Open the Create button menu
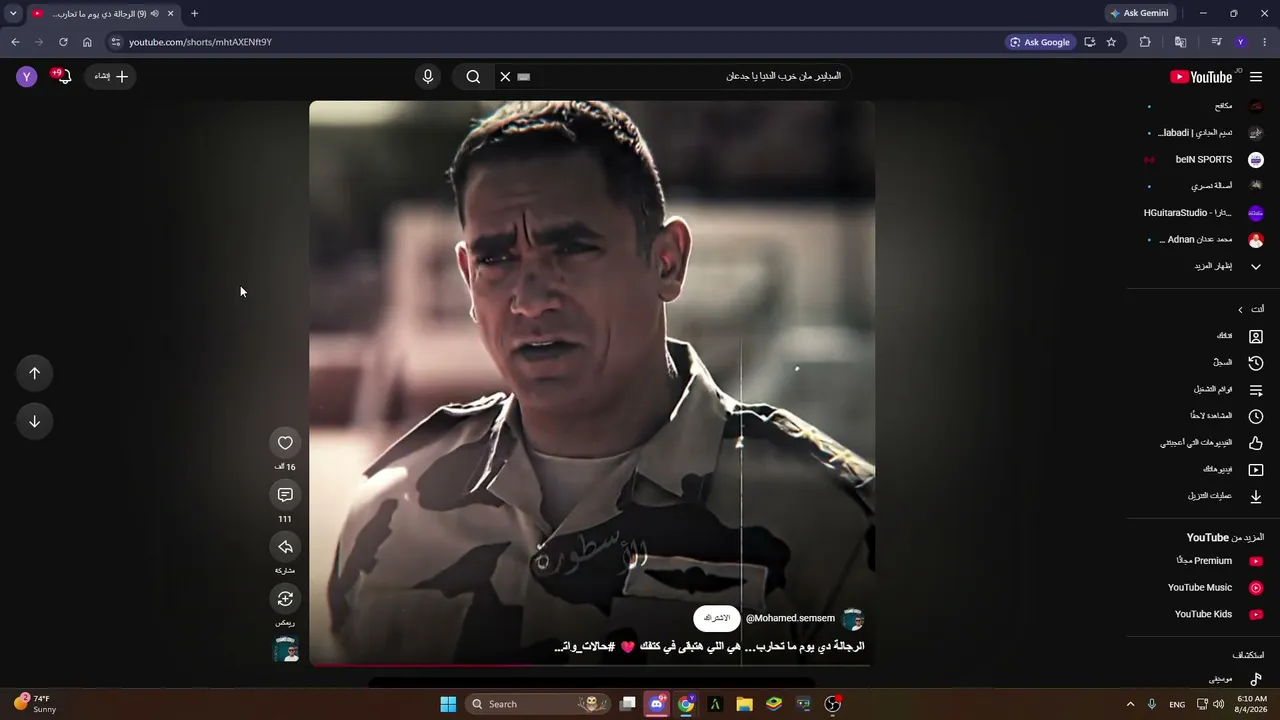The width and height of the screenshot is (1280, 720). pyautogui.click(x=110, y=77)
